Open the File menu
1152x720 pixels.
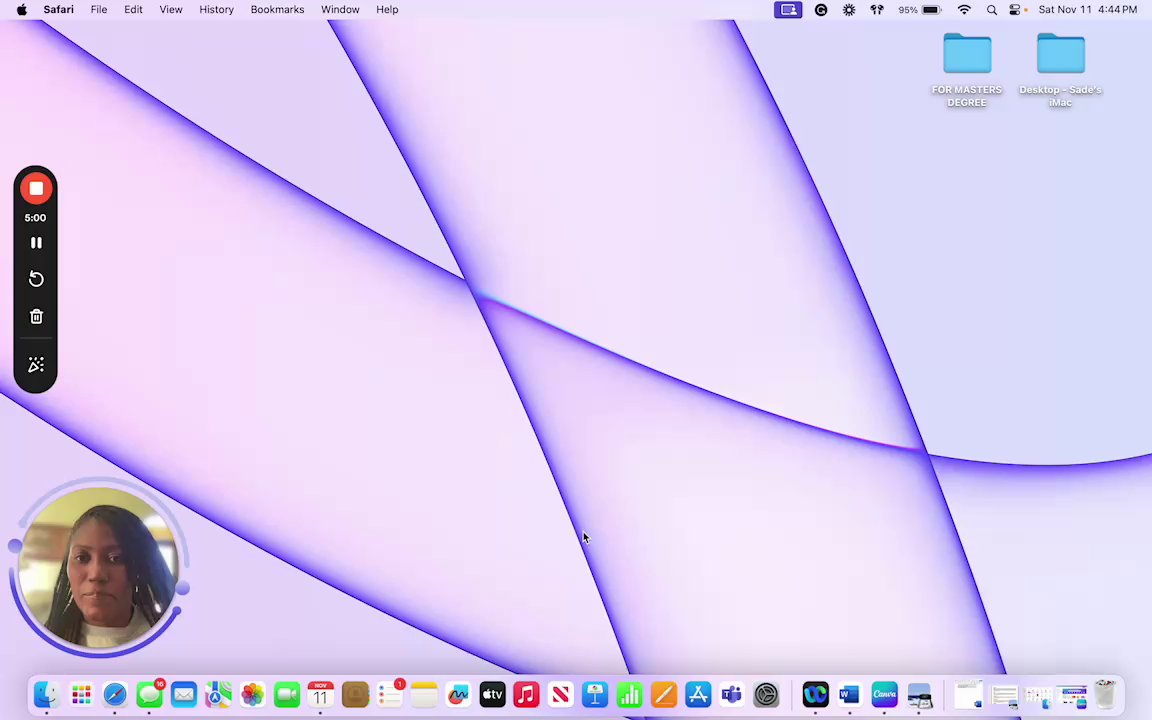coord(98,10)
